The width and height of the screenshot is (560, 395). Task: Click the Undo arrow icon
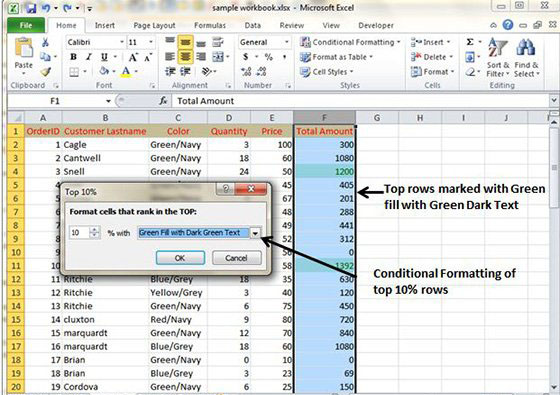(46, 8)
